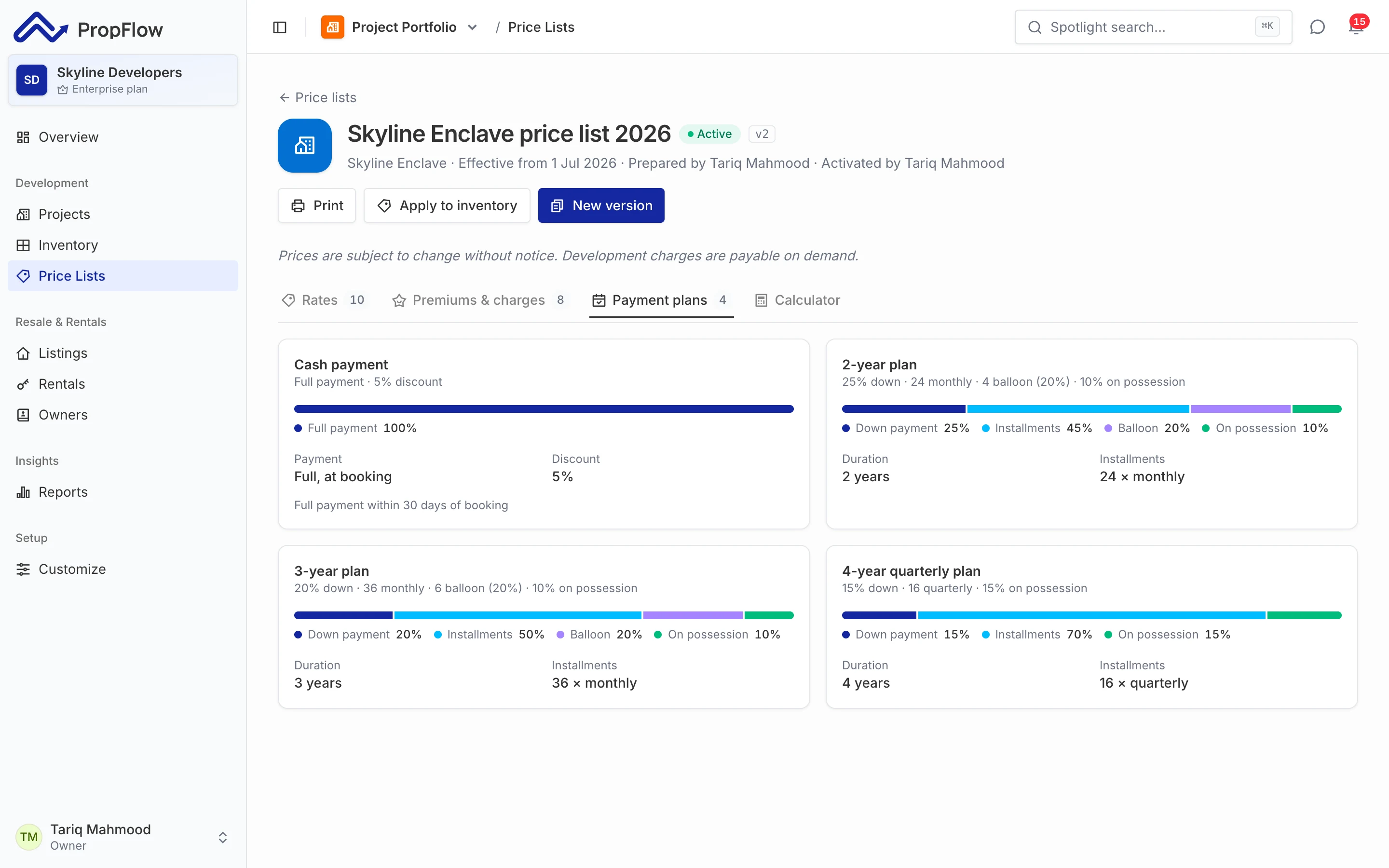
Task: Open Listings under Resale & Rentals
Action: (x=123, y=353)
